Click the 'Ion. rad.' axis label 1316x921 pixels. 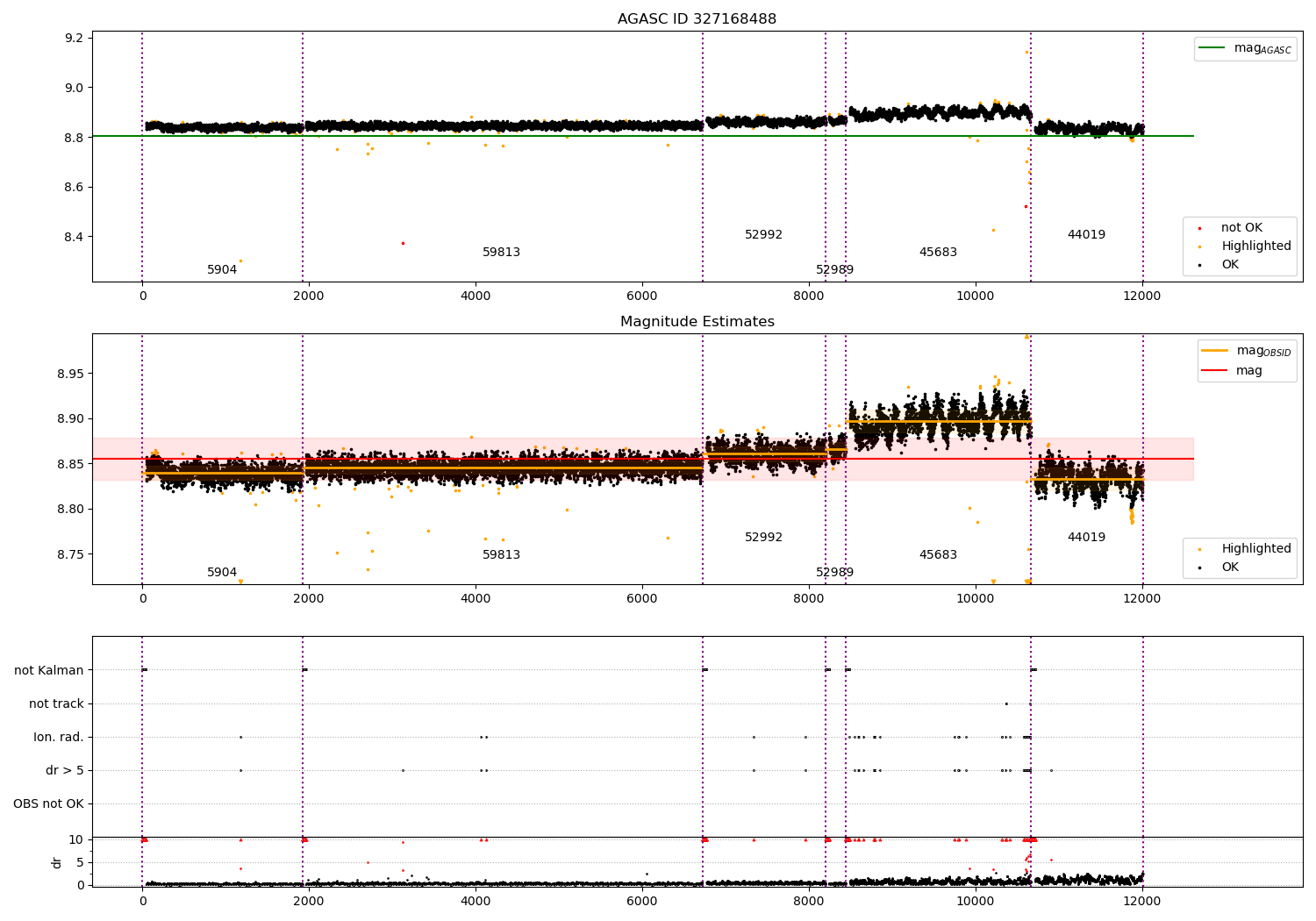[x=59, y=738]
